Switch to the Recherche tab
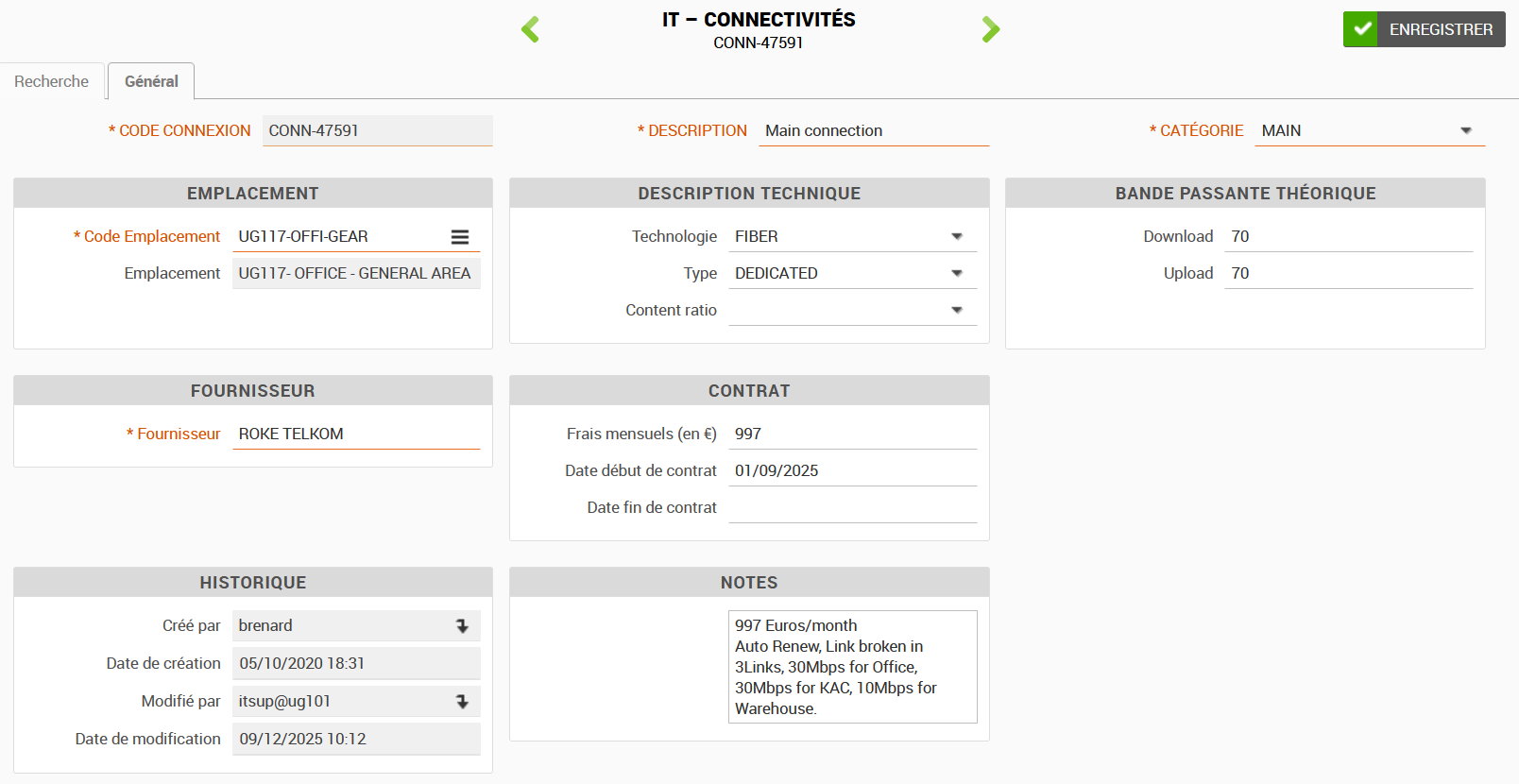 point(52,82)
